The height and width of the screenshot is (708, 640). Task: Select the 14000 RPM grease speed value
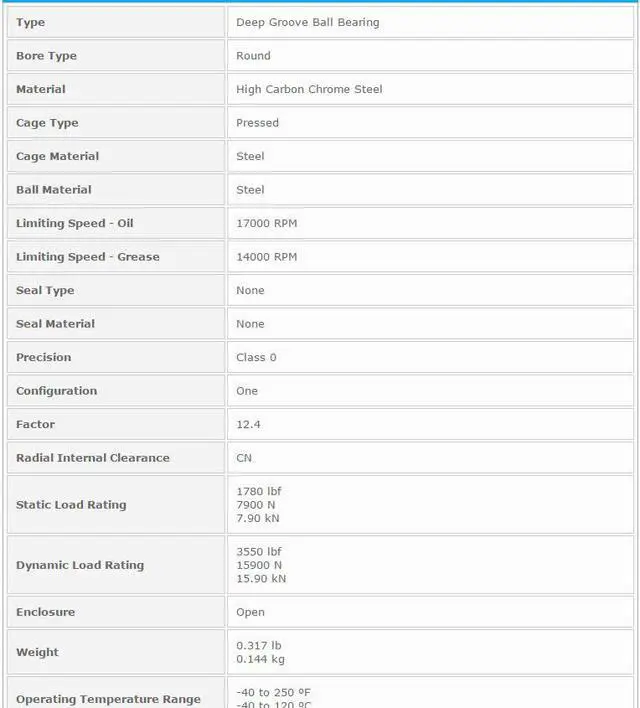click(266, 257)
